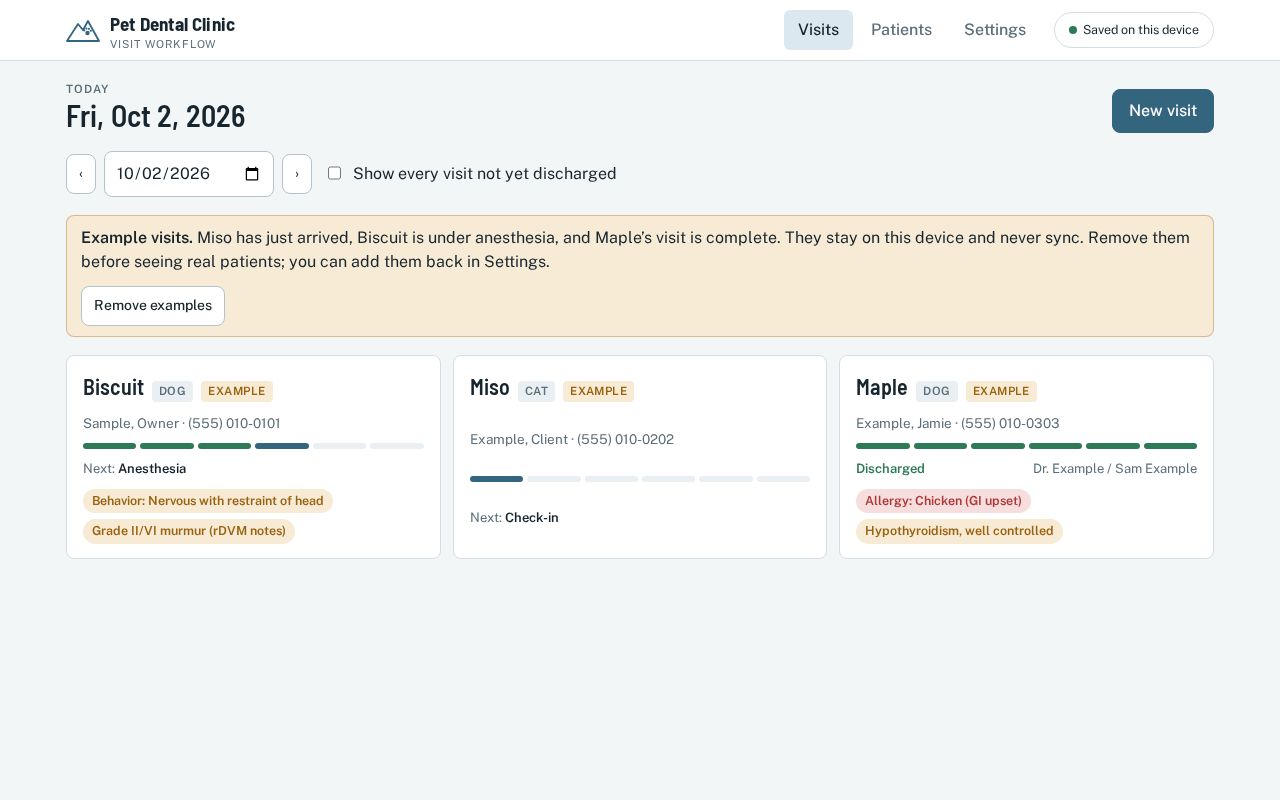Toggle 'Show every visit not yet discharged' checkbox
Image resolution: width=1280 pixels, height=800 pixels.
[x=334, y=173]
